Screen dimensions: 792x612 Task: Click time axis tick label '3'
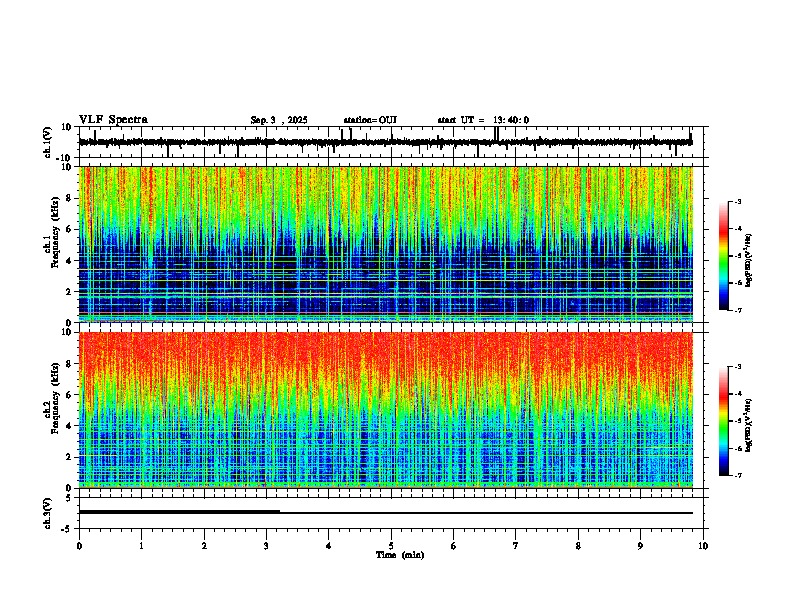pos(266,546)
